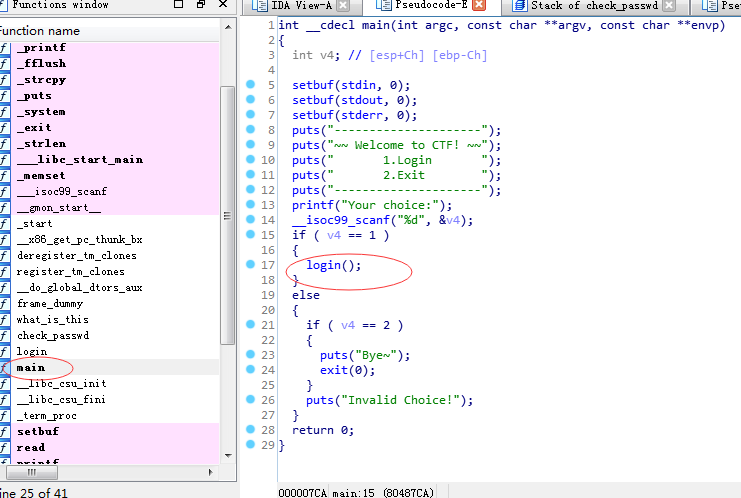Screen dimensions: 741x498
Task: Close the IDA View-A tab
Action: click(344, 6)
